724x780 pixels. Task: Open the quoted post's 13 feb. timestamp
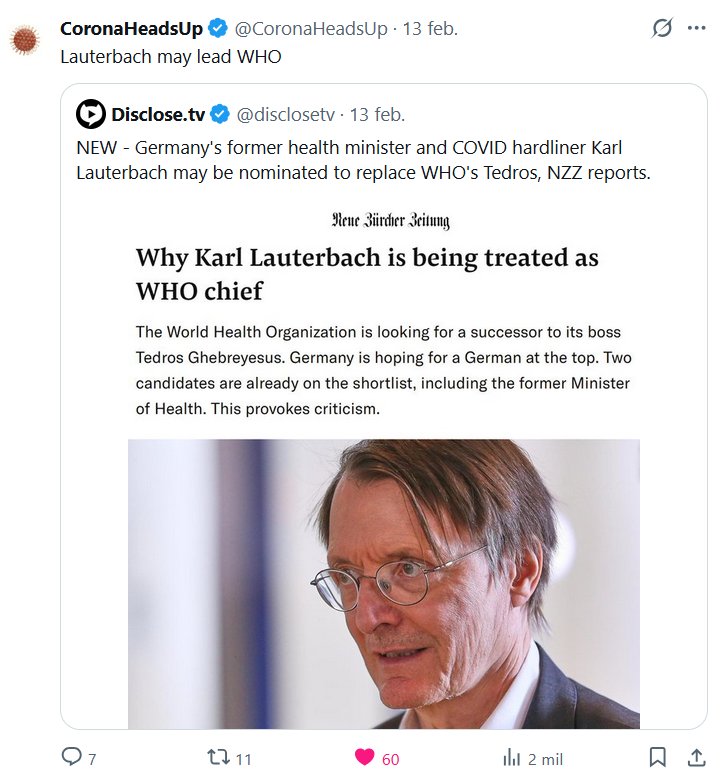tap(377, 115)
